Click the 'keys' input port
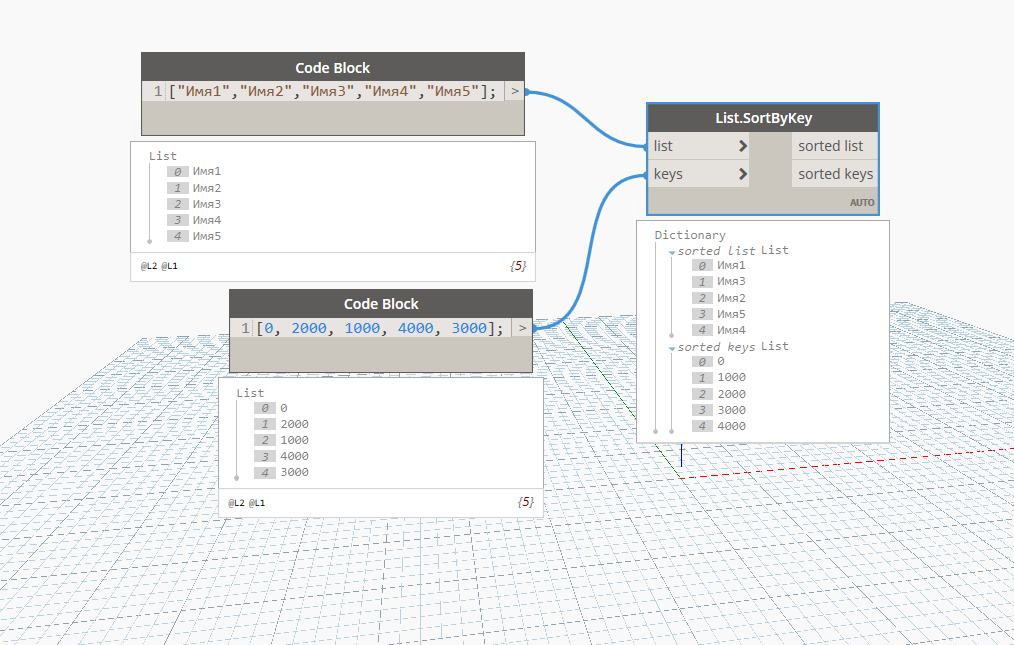Screen dimensions: 1014x645 [x=698, y=174]
